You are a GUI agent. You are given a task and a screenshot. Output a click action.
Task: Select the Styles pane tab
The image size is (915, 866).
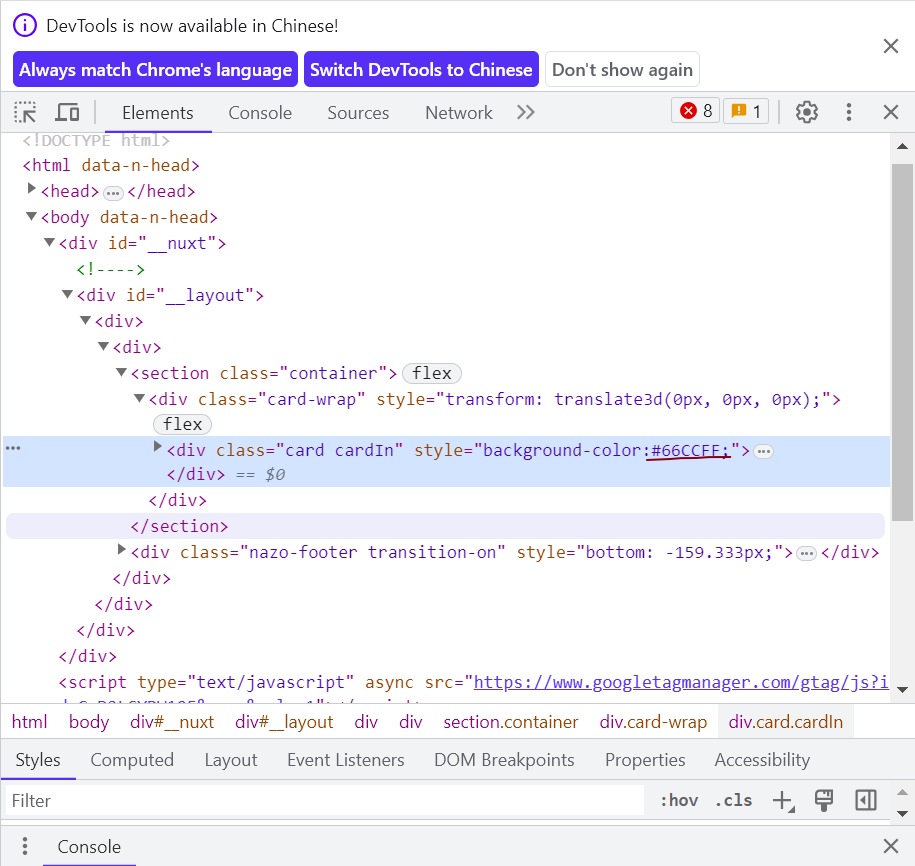click(x=38, y=760)
